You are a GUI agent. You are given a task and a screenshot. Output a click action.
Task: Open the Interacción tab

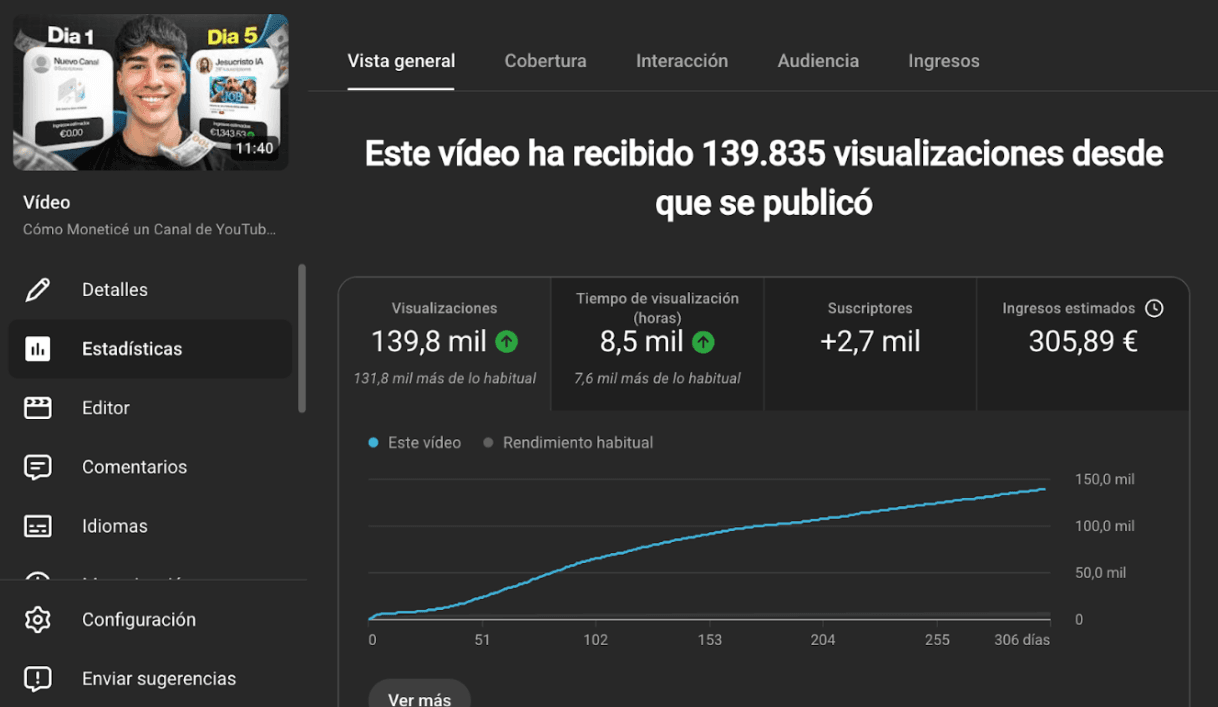click(x=682, y=61)
